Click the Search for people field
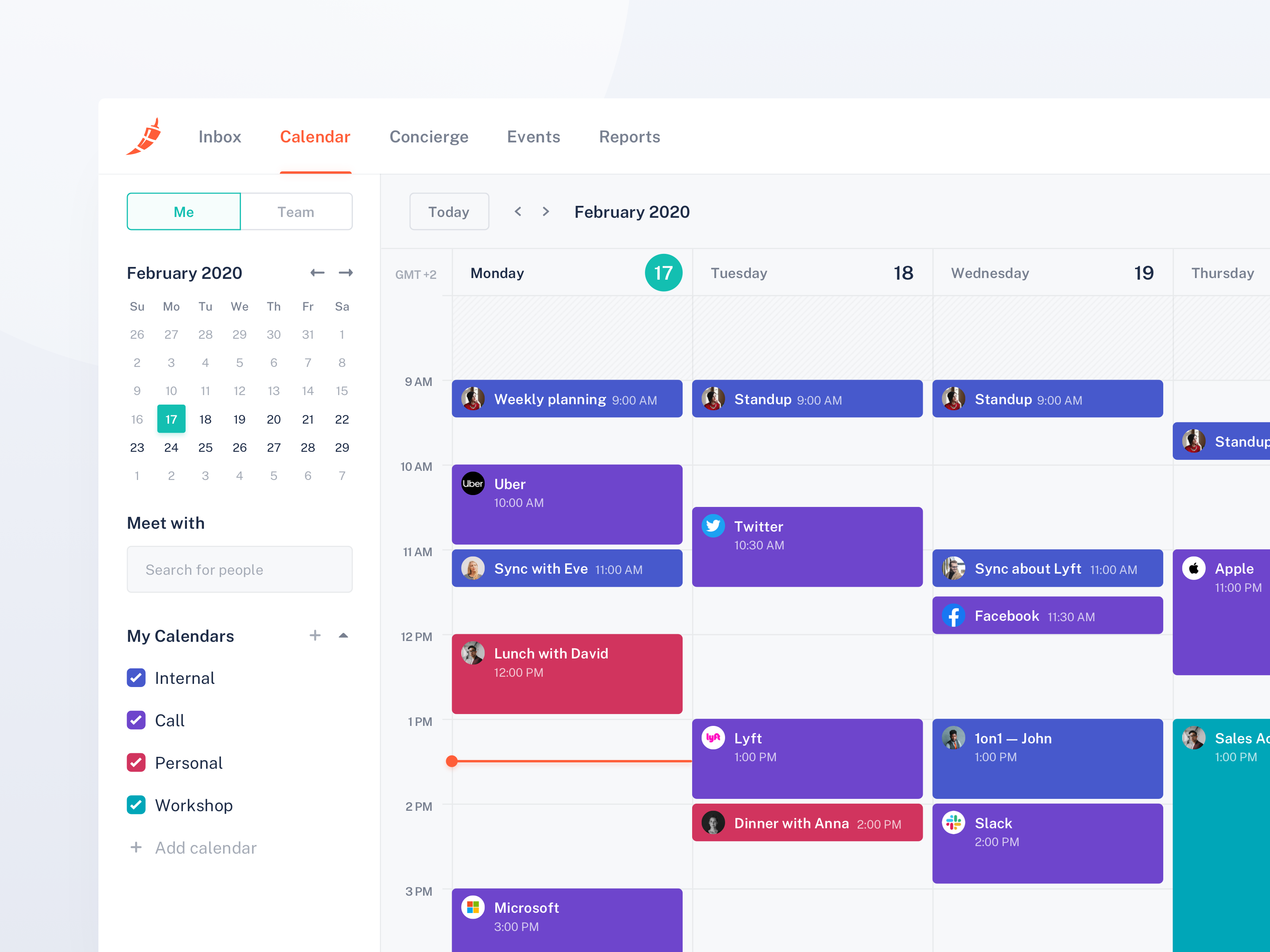This screenshot has height=952, width=1270. coord(239,569)
